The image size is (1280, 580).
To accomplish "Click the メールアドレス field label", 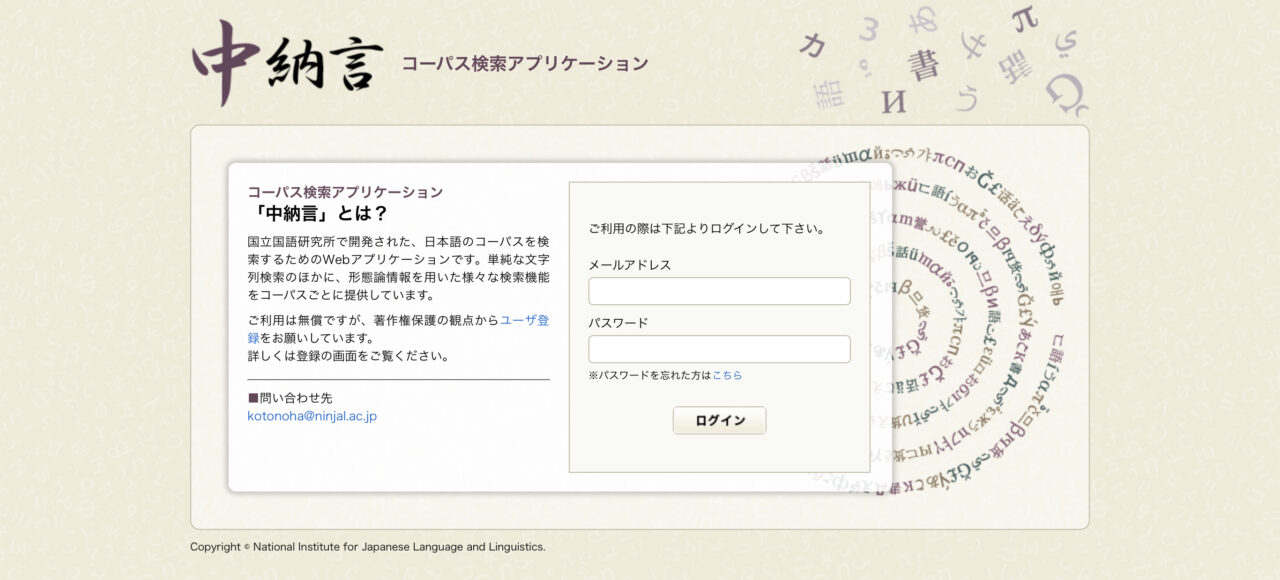I will click(x=629, y=265).
